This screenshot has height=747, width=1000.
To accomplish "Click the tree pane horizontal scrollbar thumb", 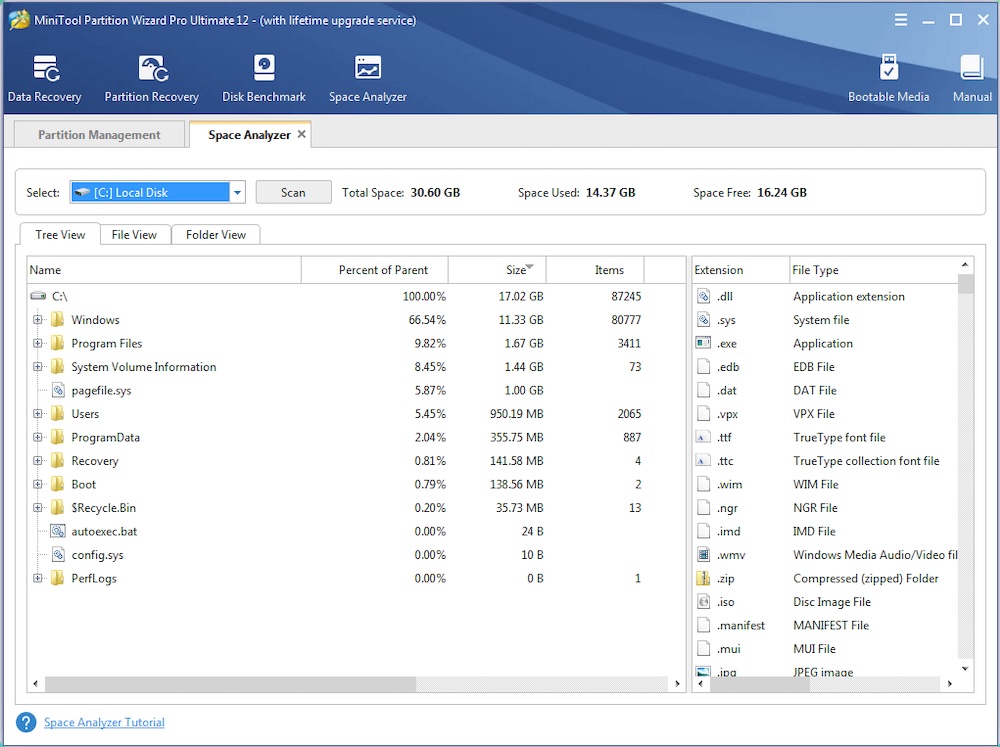I will [230, 684].
